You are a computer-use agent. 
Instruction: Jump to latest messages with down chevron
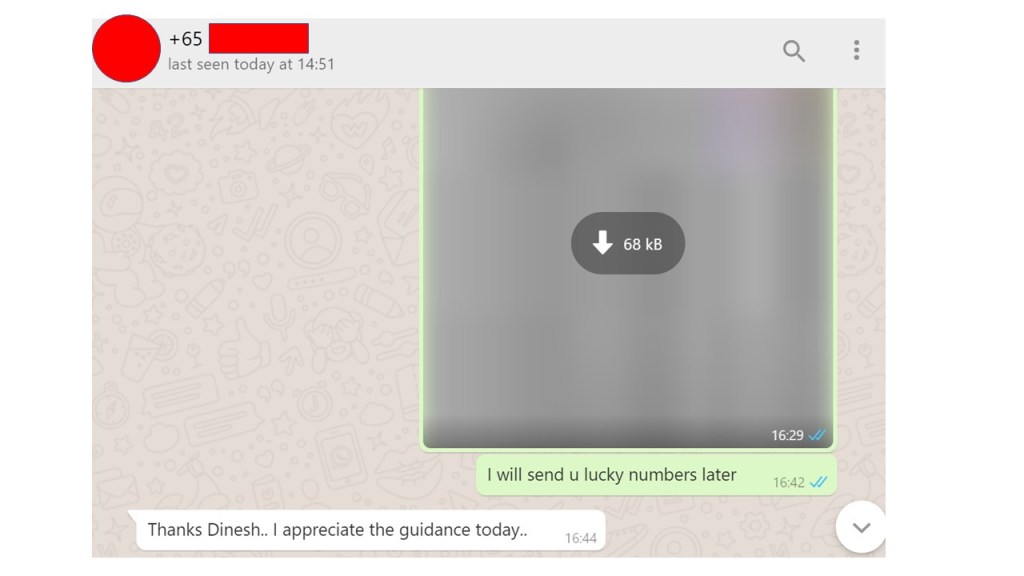click(861, 527)
